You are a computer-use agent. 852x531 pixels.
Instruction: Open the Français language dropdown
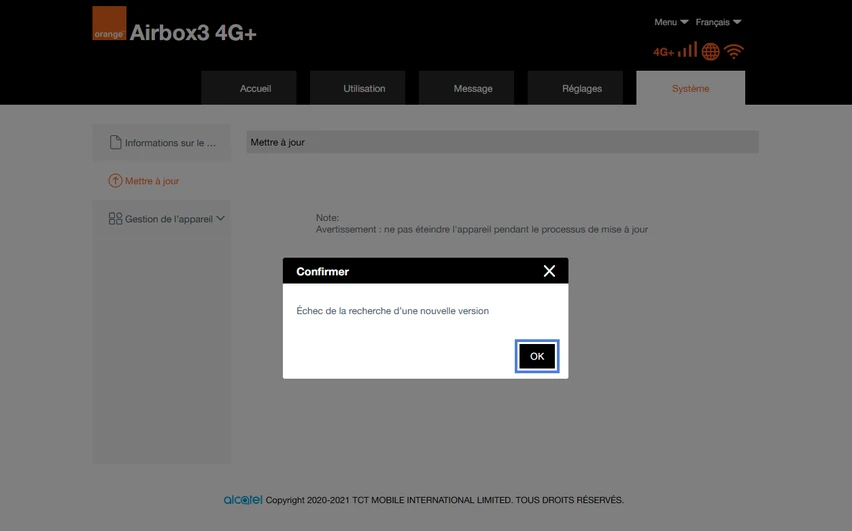(718, 22)
